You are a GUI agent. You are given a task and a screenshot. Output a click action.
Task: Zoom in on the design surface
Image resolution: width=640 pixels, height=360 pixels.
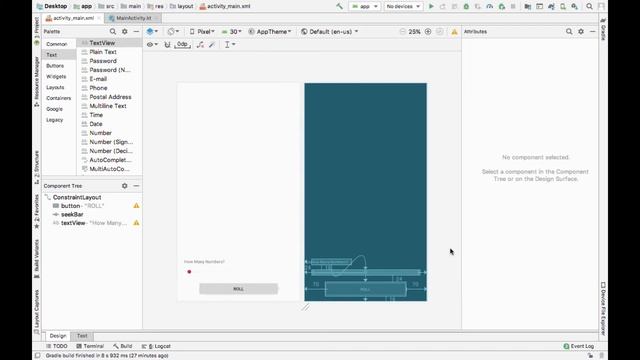pos(428,31)
